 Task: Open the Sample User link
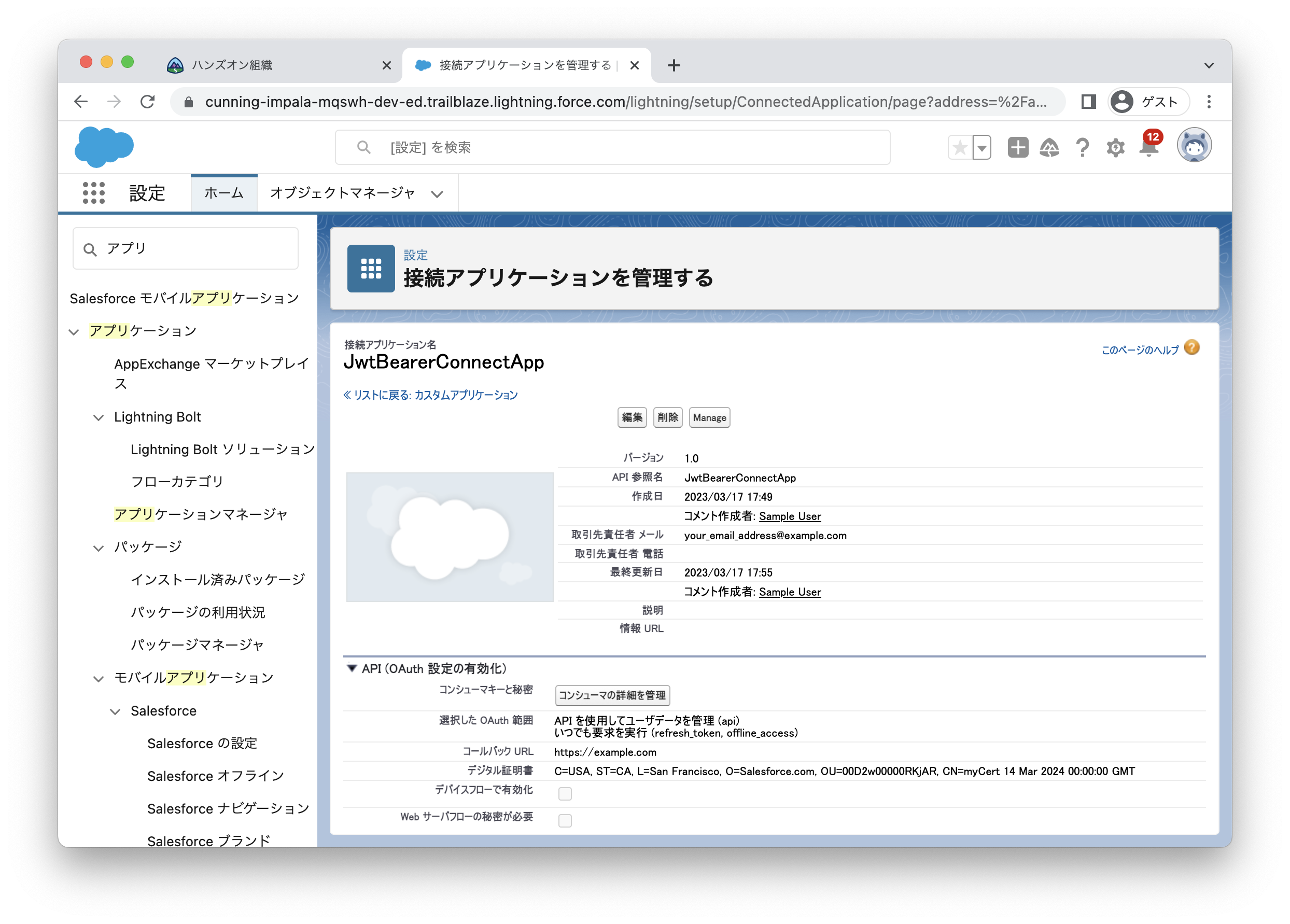click(790, 516)
